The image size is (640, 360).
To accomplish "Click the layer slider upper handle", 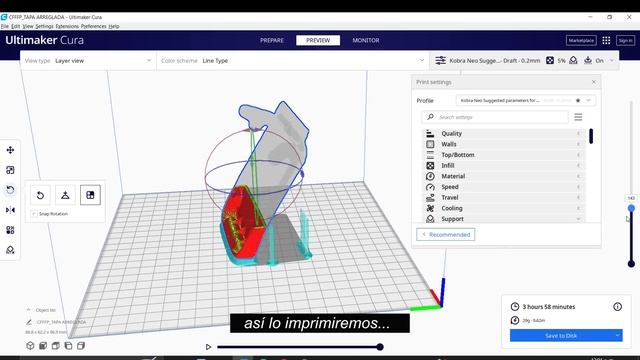I will tap(631, 208).
